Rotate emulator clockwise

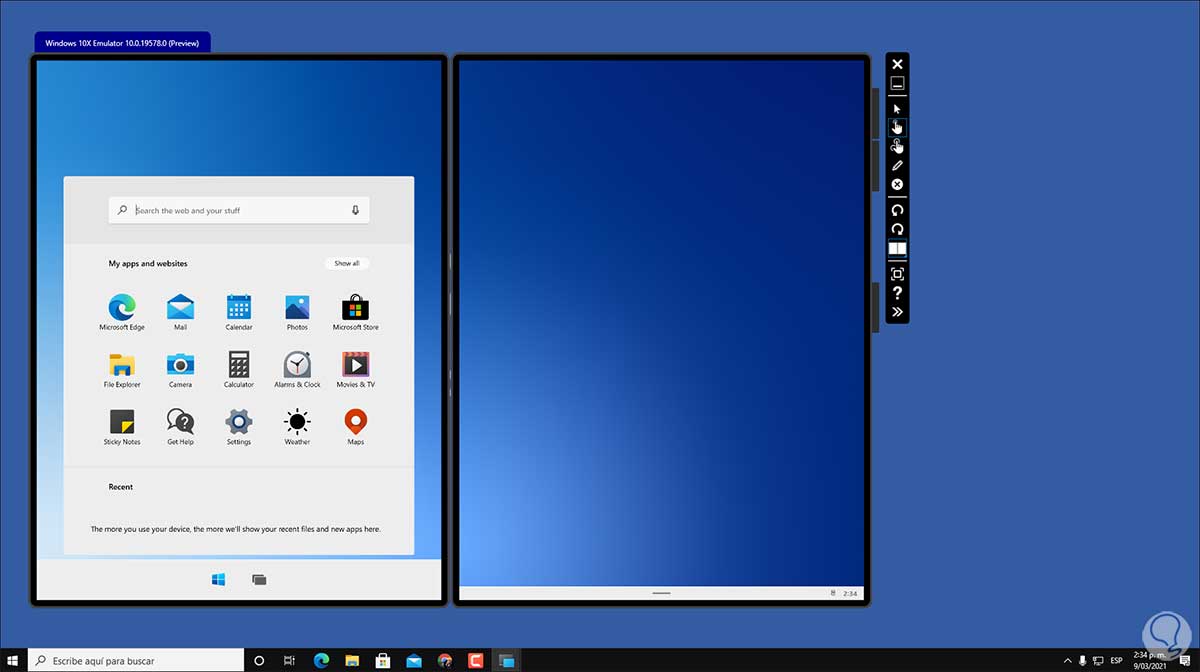coord(897,229)
